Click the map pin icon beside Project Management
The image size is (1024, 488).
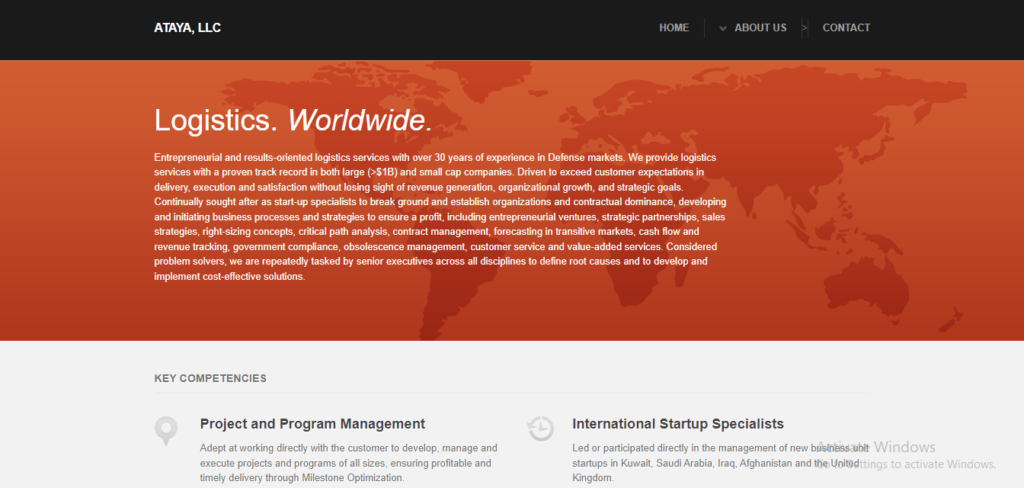[x=166, y=430]
